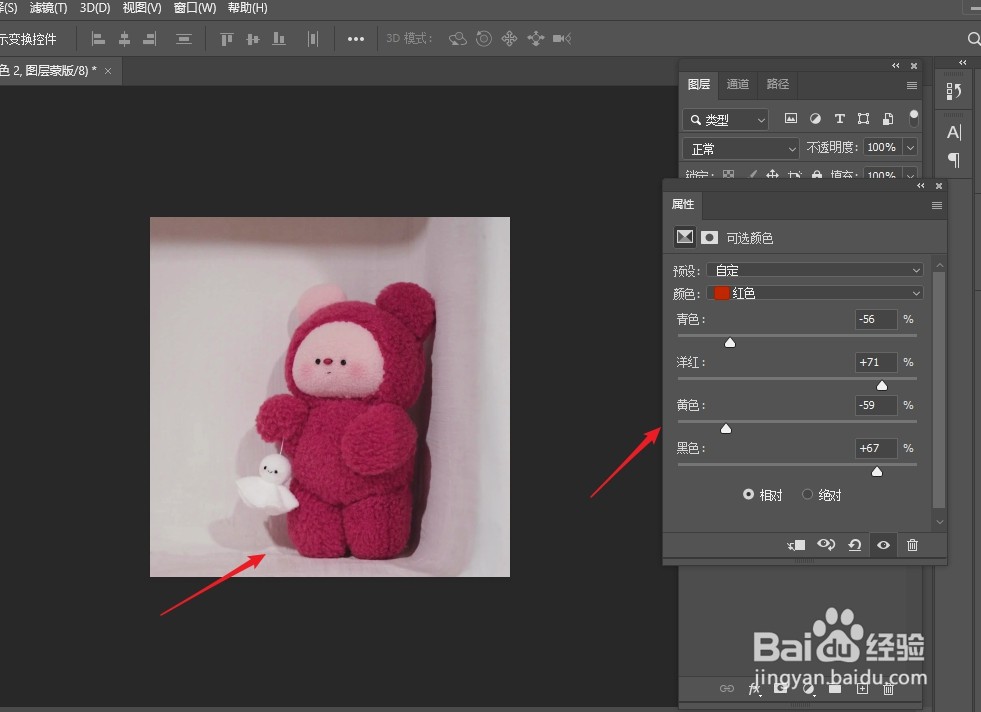The image size is (981, 712).
Task: Open the 预设 preset dropdown
Action: pyautogui.click(x=815, y=270)
